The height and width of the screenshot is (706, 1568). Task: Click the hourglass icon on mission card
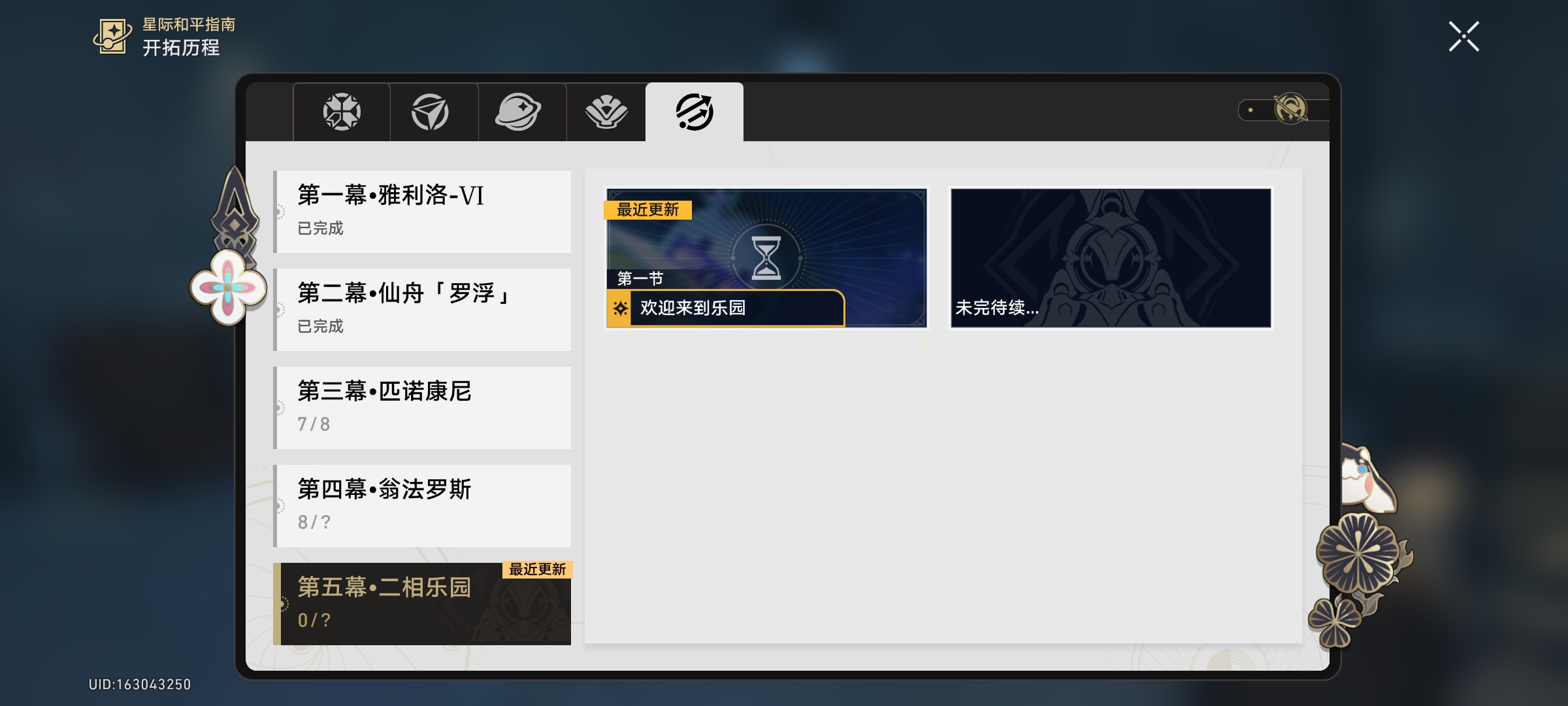coord(766,258)
